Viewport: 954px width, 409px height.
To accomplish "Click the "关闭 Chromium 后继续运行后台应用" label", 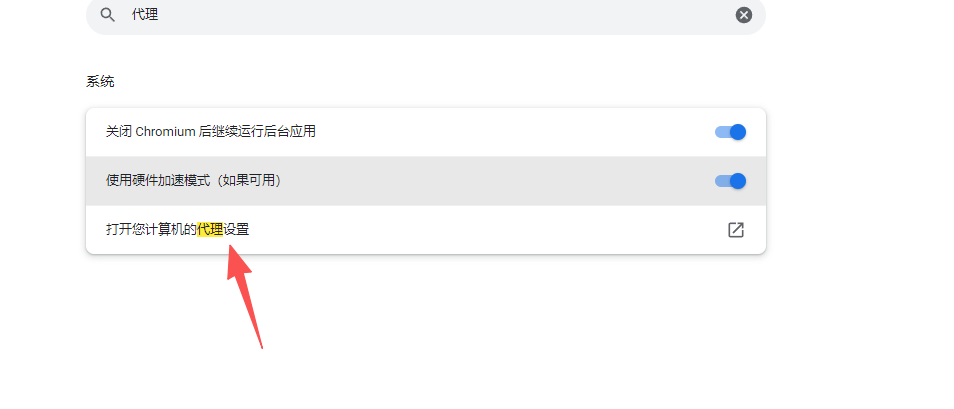I will [211, 132].
